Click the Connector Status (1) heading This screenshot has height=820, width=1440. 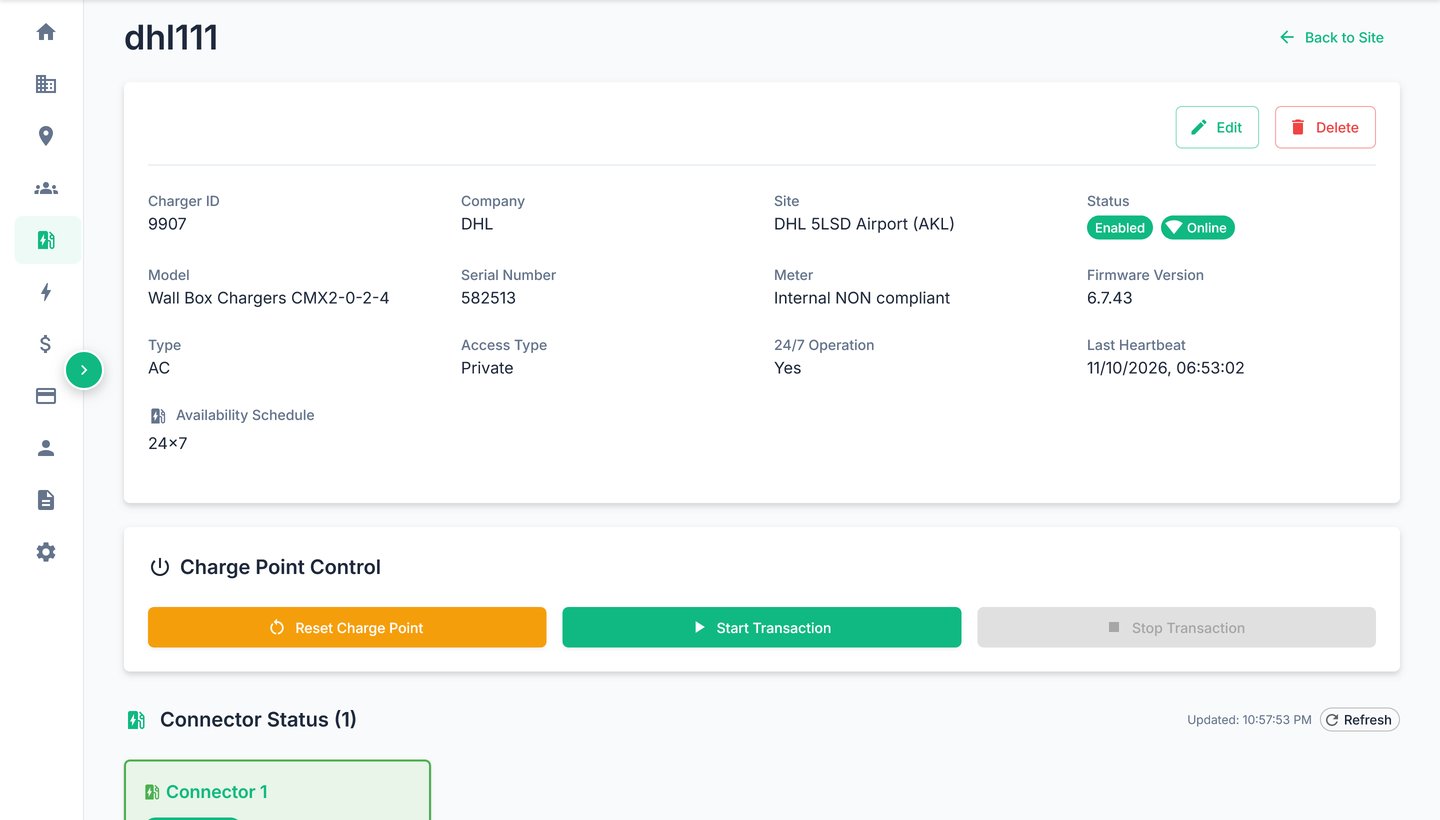[x=258, y=720]
